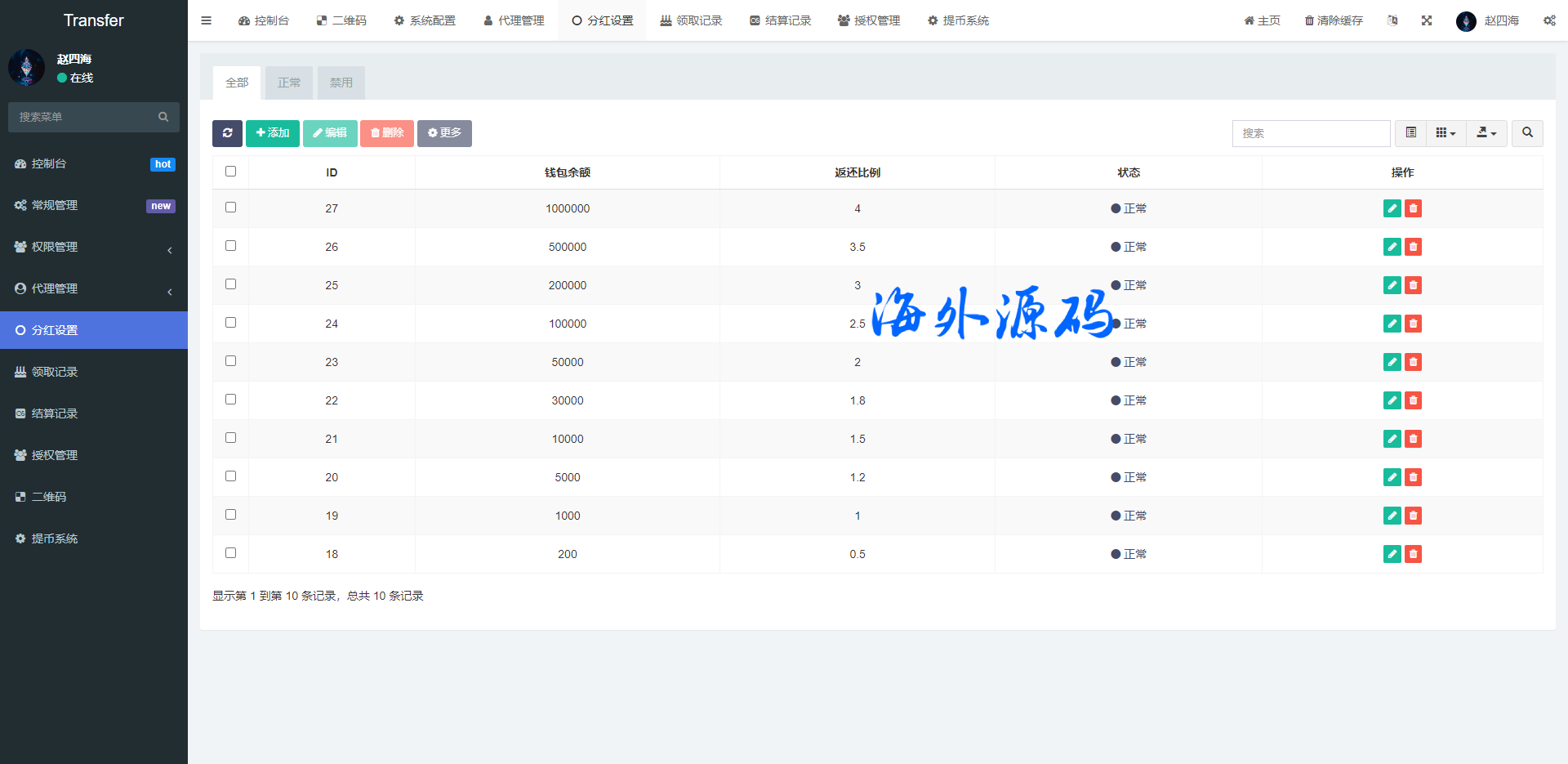Open the settings gears icon at top right

click(x=1549, y=20)
